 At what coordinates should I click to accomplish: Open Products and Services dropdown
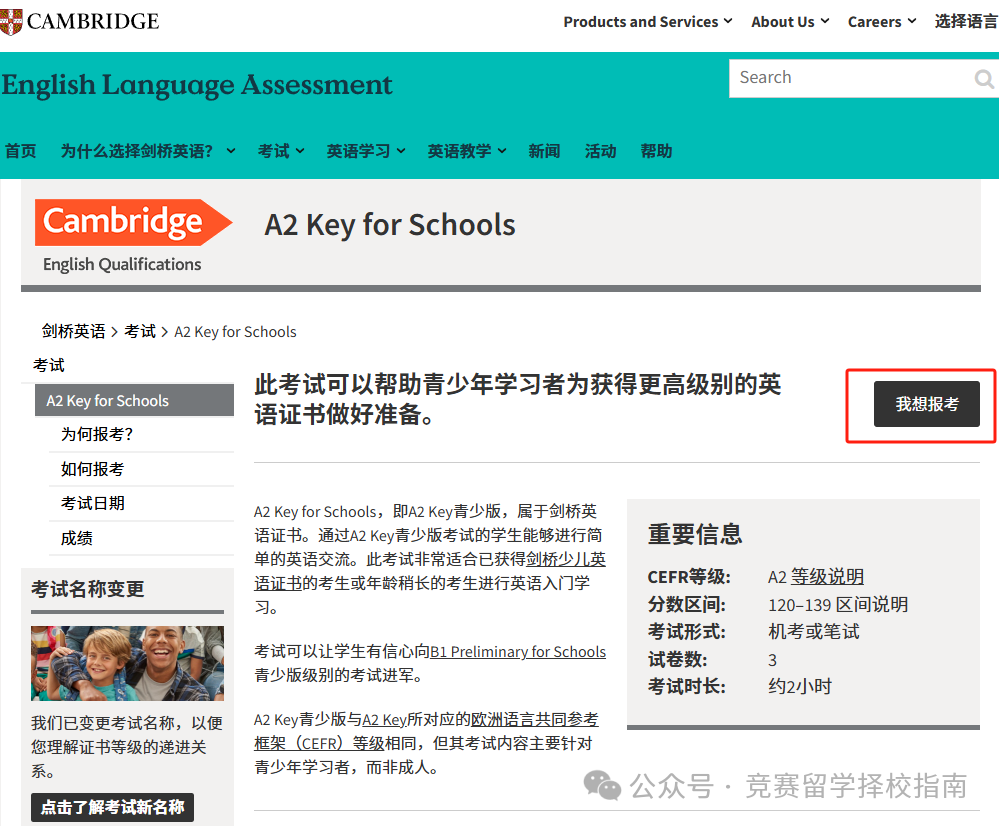tap(648, 22)
